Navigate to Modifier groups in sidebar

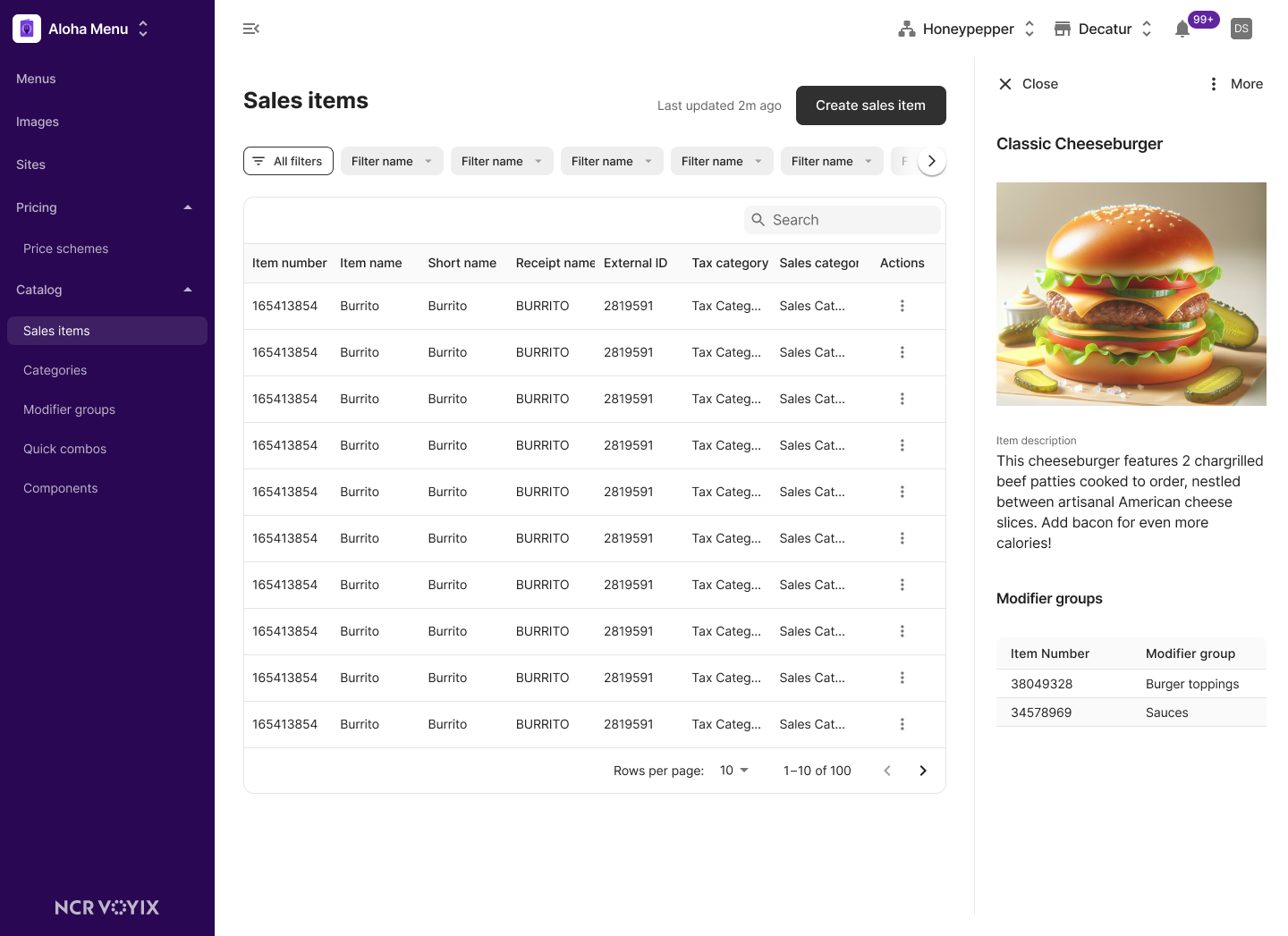pyautogui.click(x=70, y=409)
